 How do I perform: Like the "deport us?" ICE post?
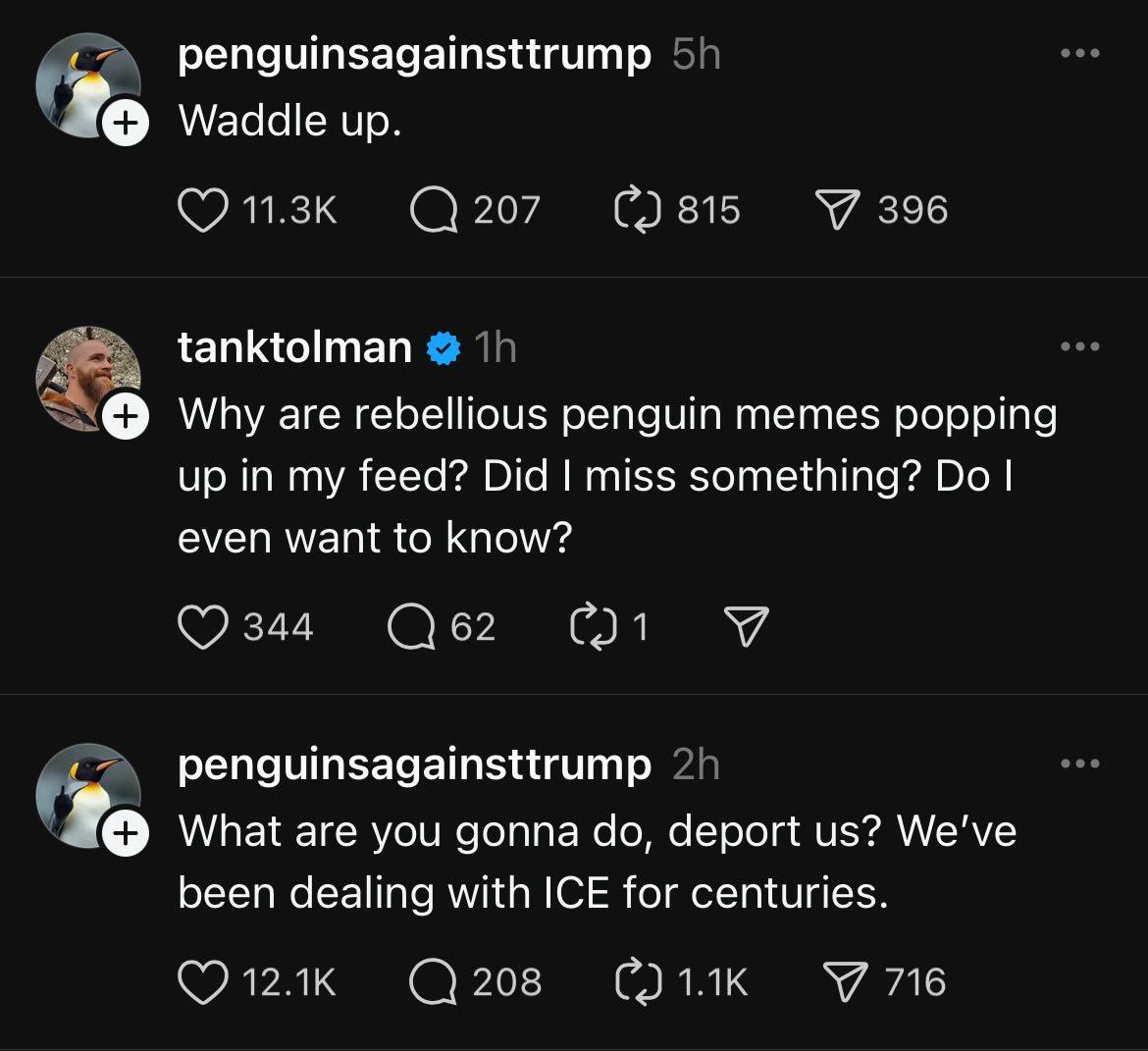(201, 982)
